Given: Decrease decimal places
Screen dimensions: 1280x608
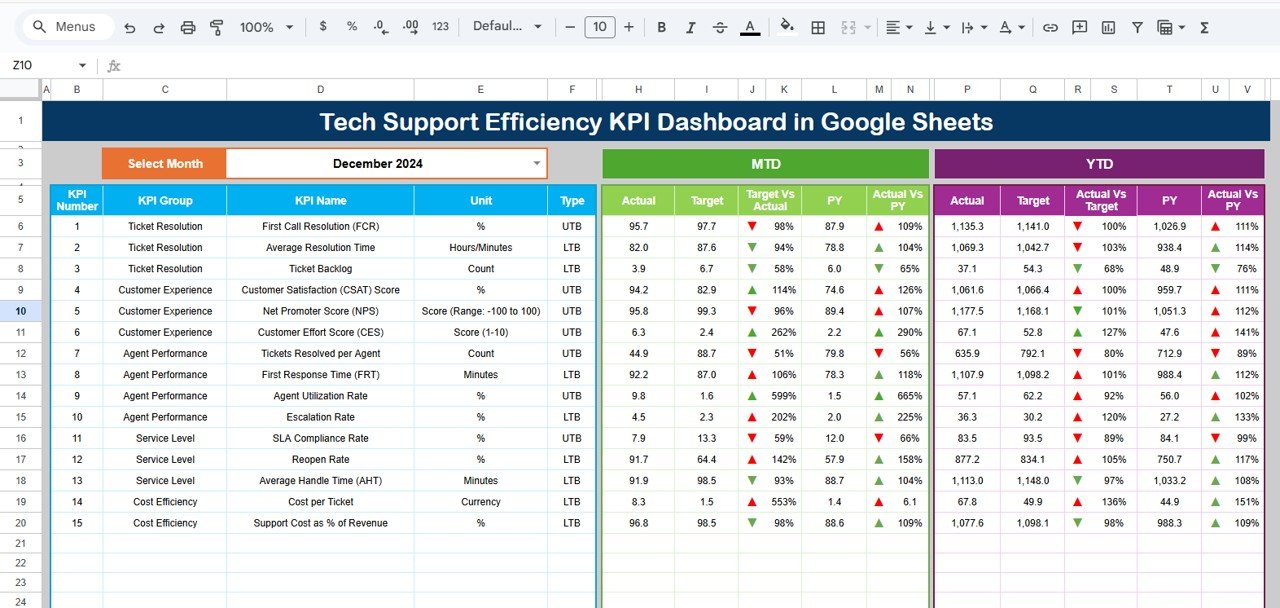Looking at the screenshot, I should pos(380,27).
